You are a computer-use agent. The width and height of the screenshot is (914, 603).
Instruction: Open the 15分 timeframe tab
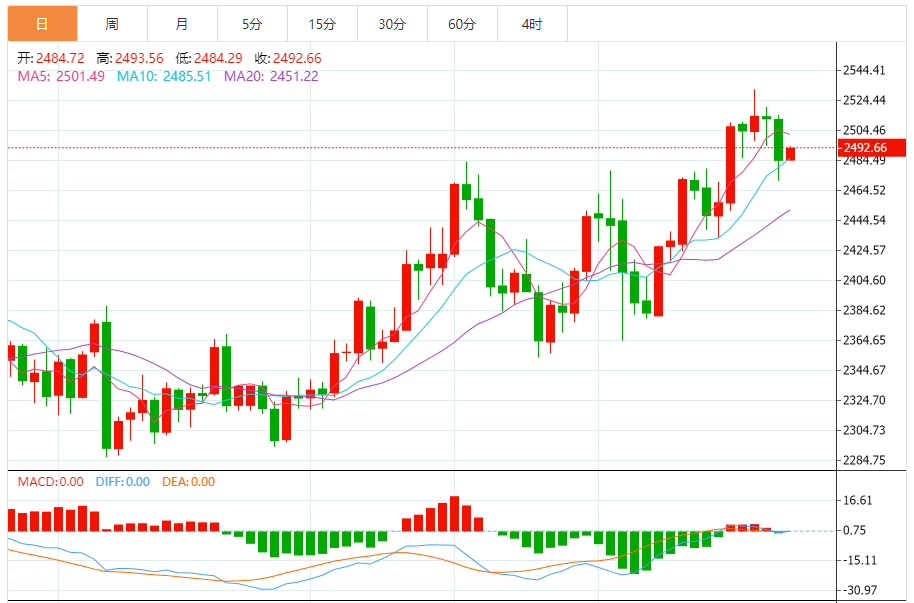coord(322,24)
